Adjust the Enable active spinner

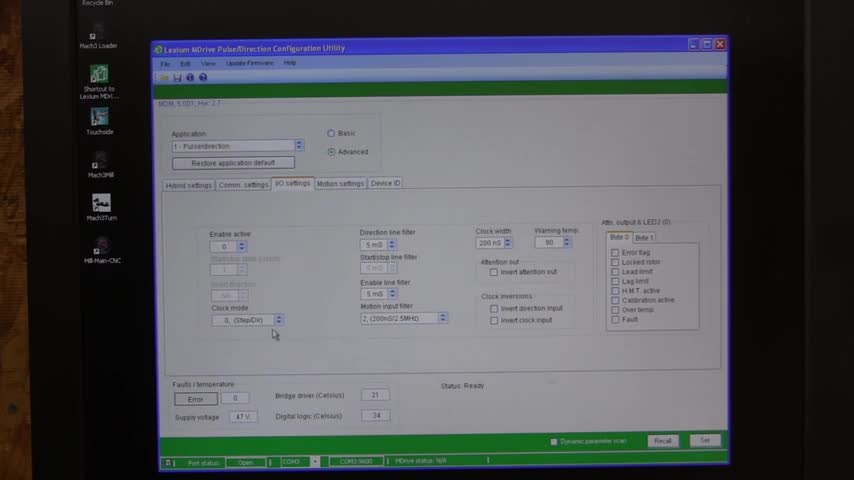coord(242,247)
